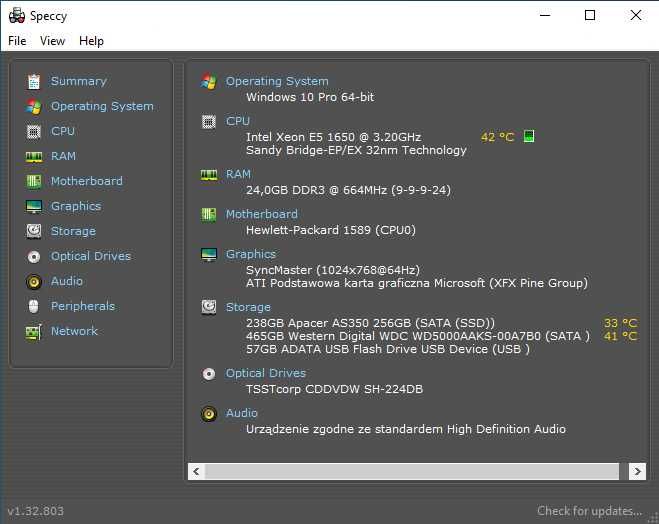The height and width of the screenshot is (524, 659).
Task: Click the RAM stick icon in sidebar
Action: point(34,157)
